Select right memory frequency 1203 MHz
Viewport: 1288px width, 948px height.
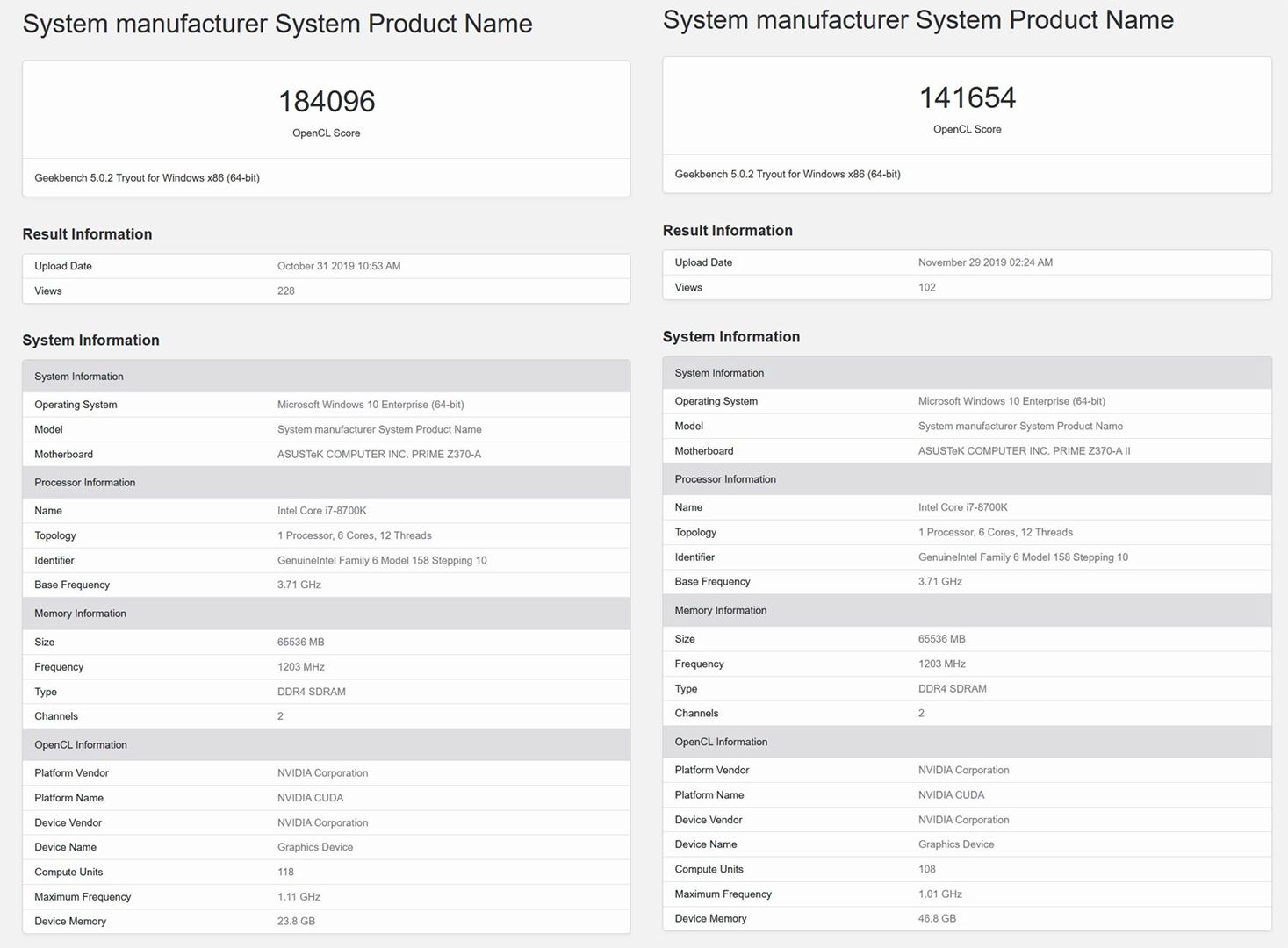pyautogui.click(x=942, y=664)
